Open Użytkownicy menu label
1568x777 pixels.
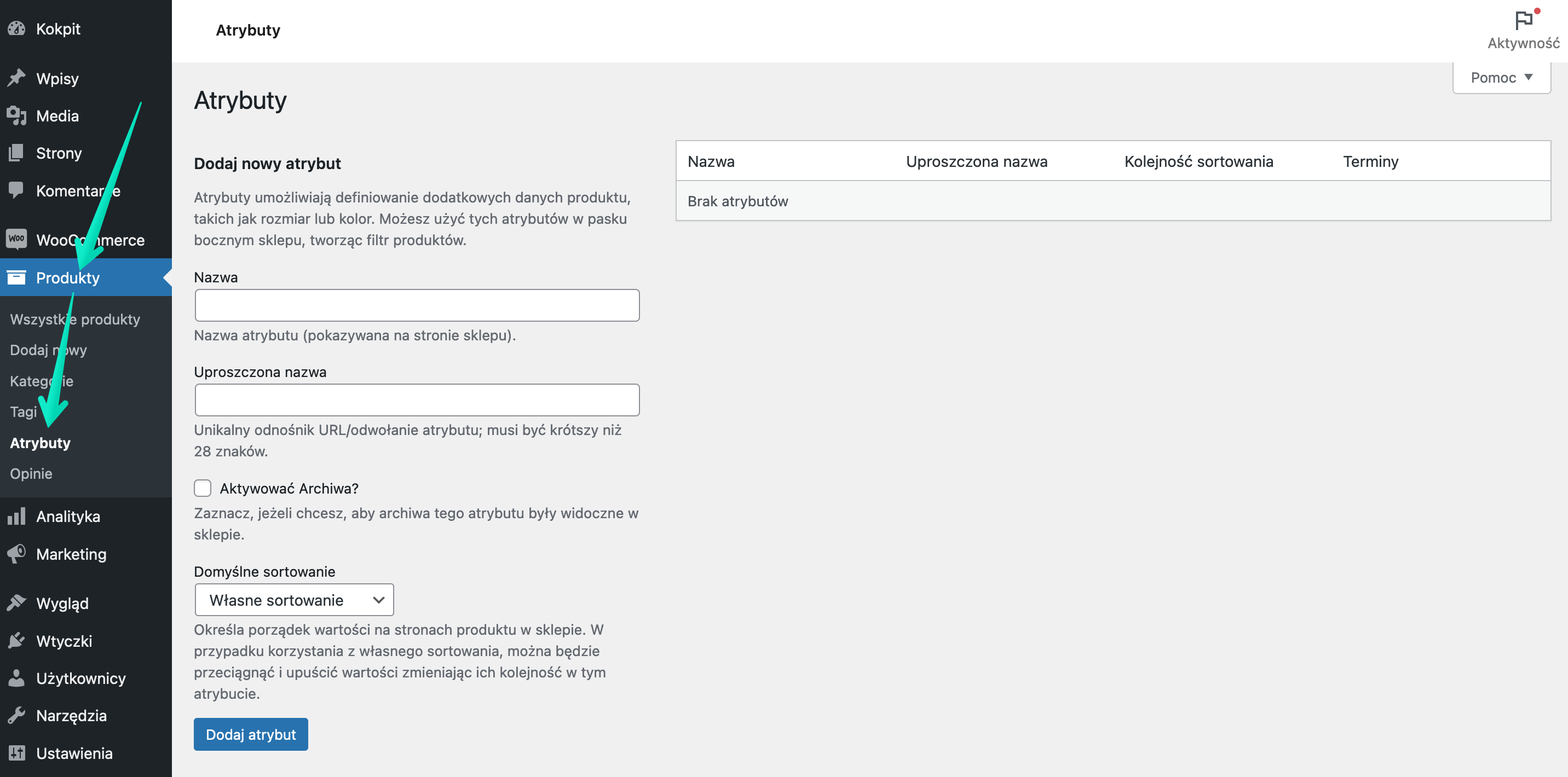click(x=81, y=678)
